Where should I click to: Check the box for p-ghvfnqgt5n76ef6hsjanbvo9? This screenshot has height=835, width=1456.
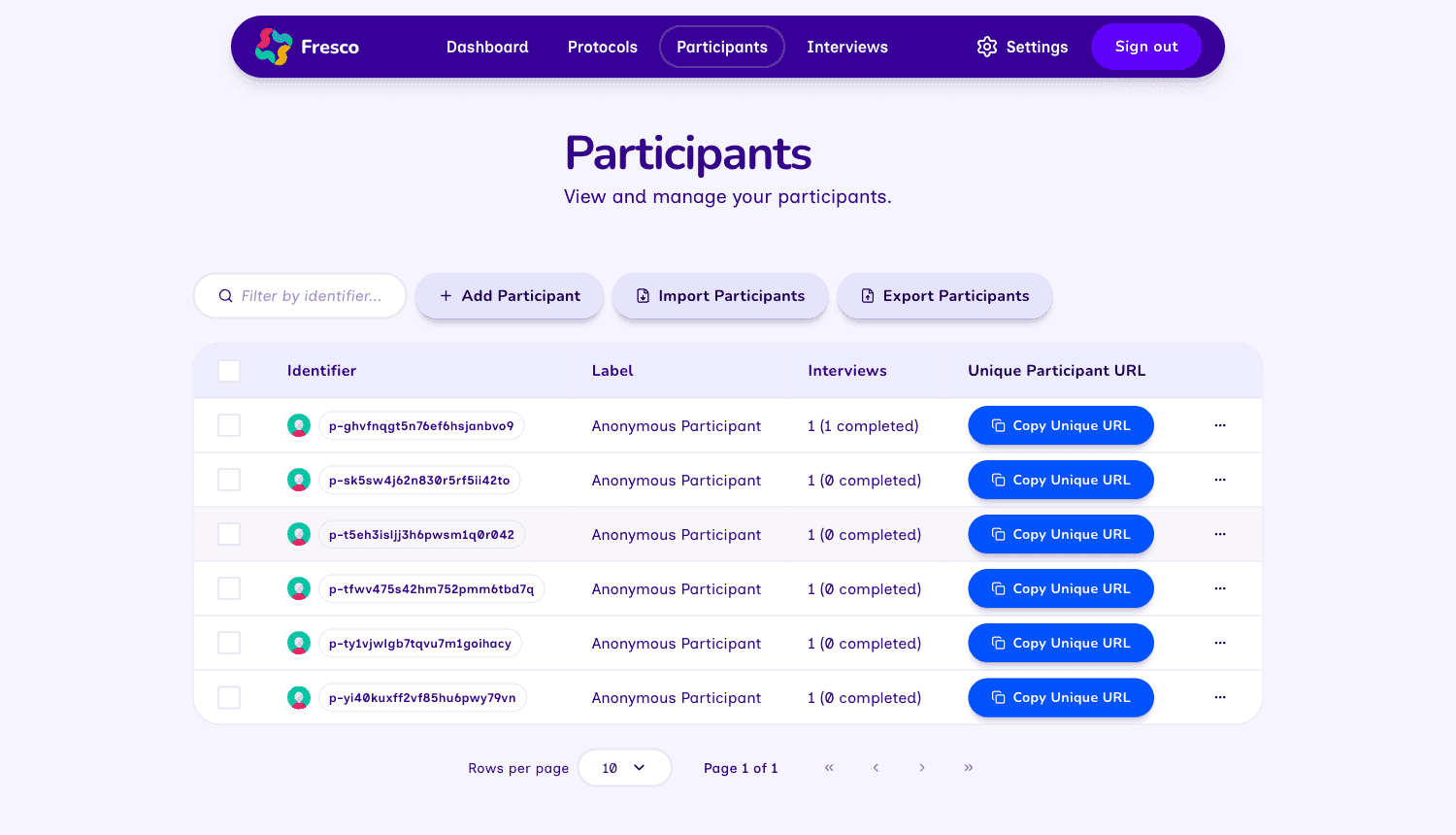tap(229, 425)
